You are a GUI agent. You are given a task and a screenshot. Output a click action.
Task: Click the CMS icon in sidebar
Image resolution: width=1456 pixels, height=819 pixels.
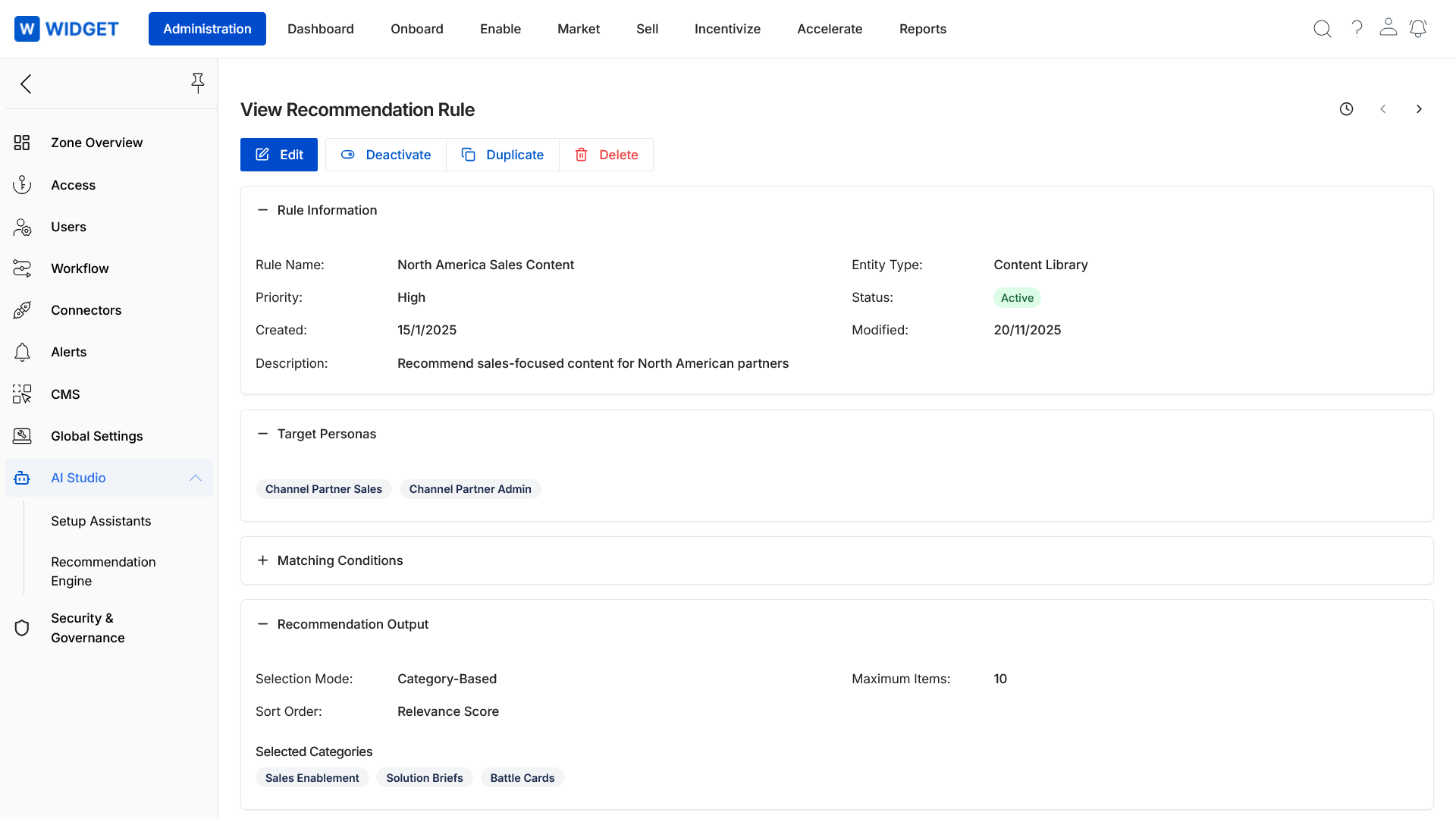[x=22, y=394]
